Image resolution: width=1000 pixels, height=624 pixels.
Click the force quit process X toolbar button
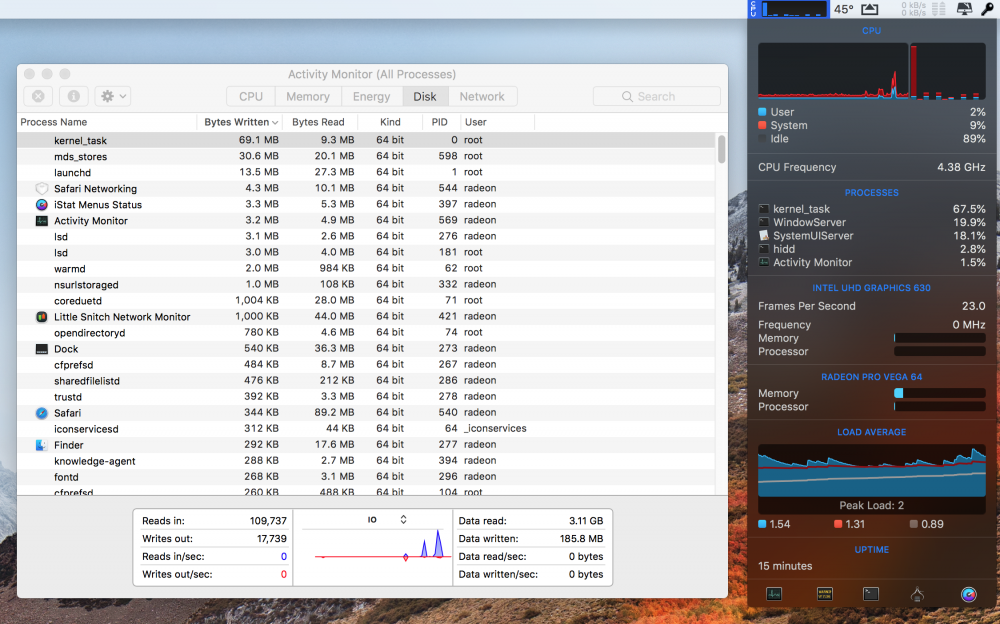pos(38,96)
